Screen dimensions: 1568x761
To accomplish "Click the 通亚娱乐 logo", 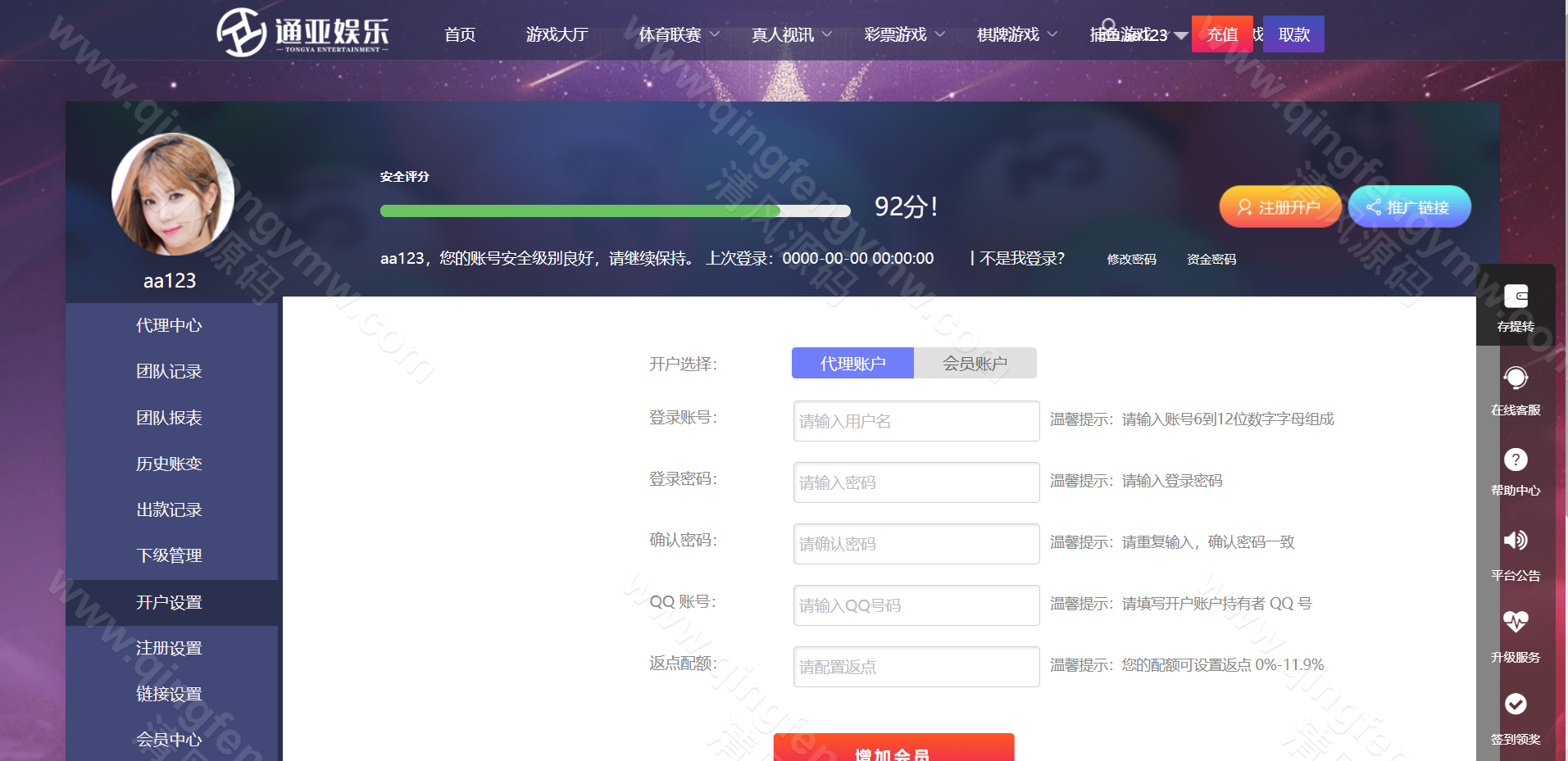I will coord(302,33).
